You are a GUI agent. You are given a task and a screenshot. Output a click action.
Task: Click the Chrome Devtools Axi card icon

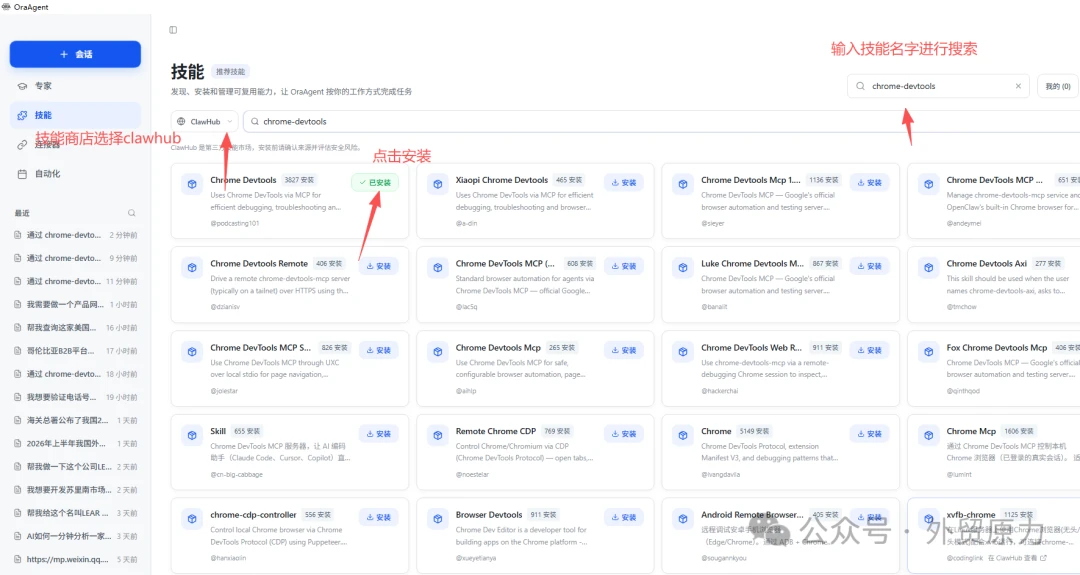(928, 267)
